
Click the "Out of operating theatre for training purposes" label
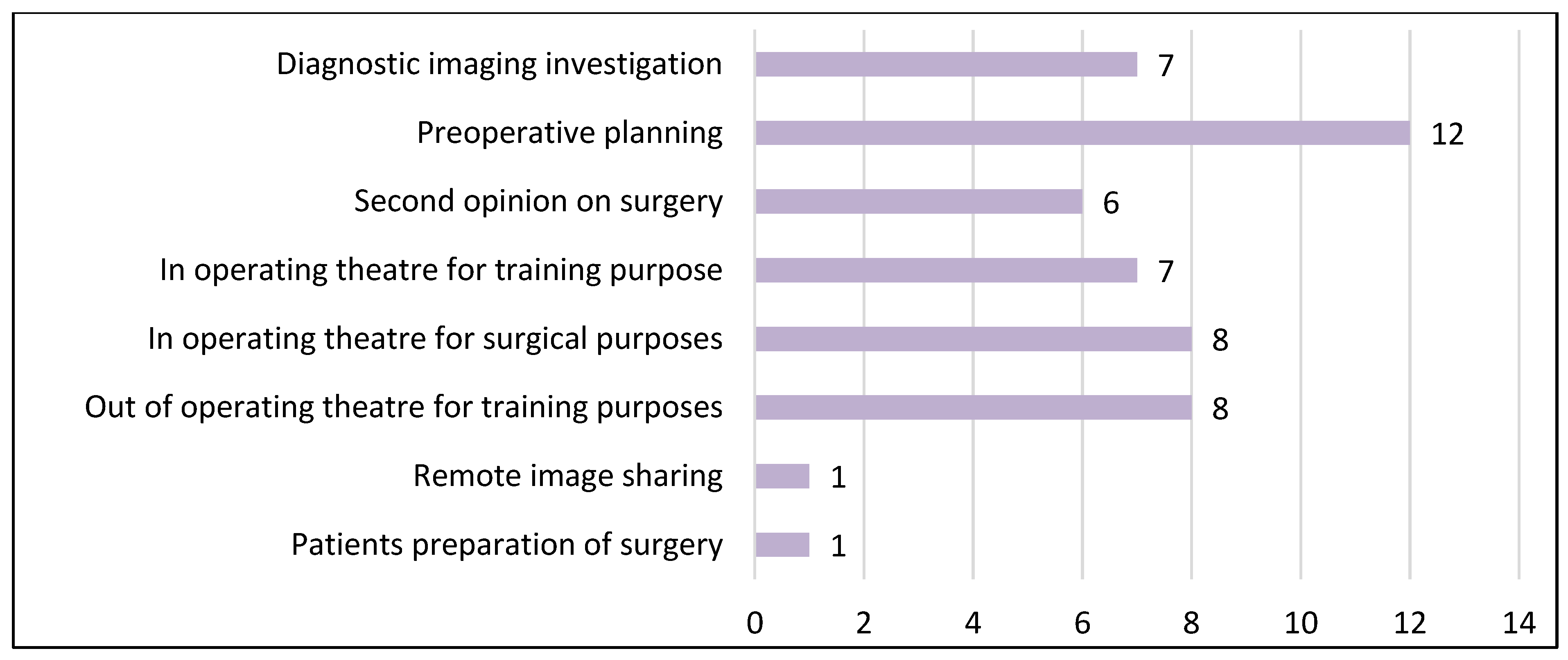tap(403, 407)
